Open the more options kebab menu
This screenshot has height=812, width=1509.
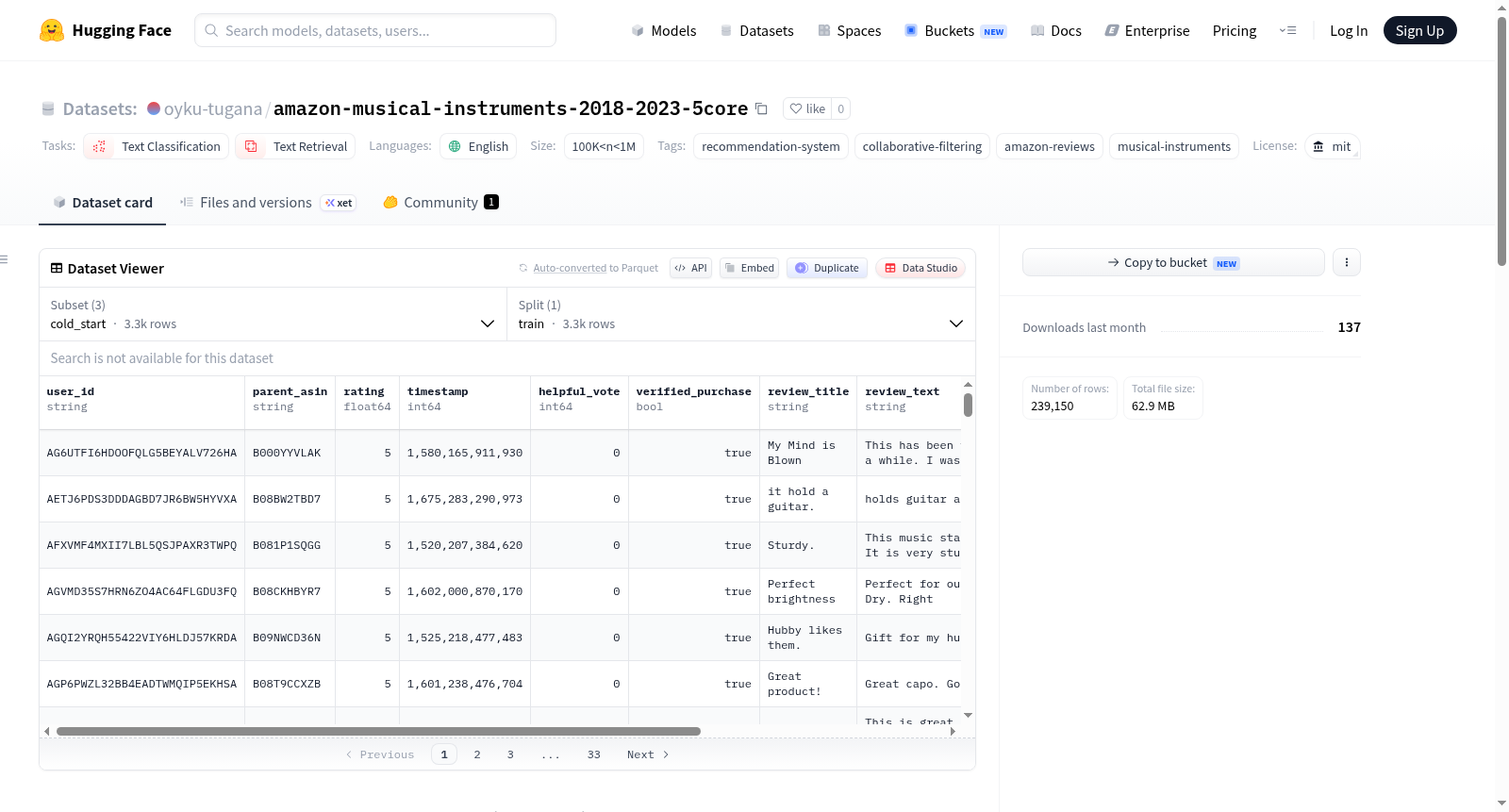[1347, 262]
